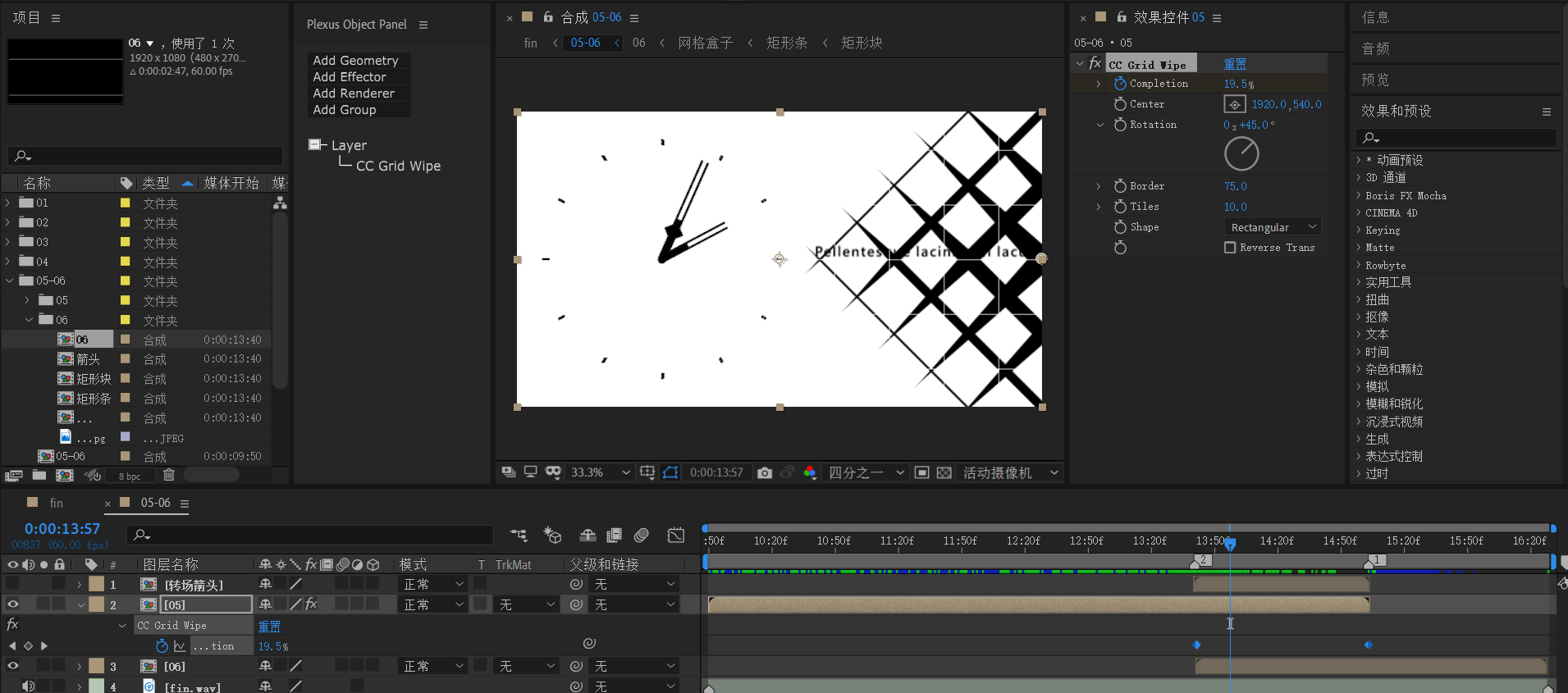Switch to the fin timeline tab
Image resolution: width=1568 pixels, height=693 pixels.
[56, 503]
